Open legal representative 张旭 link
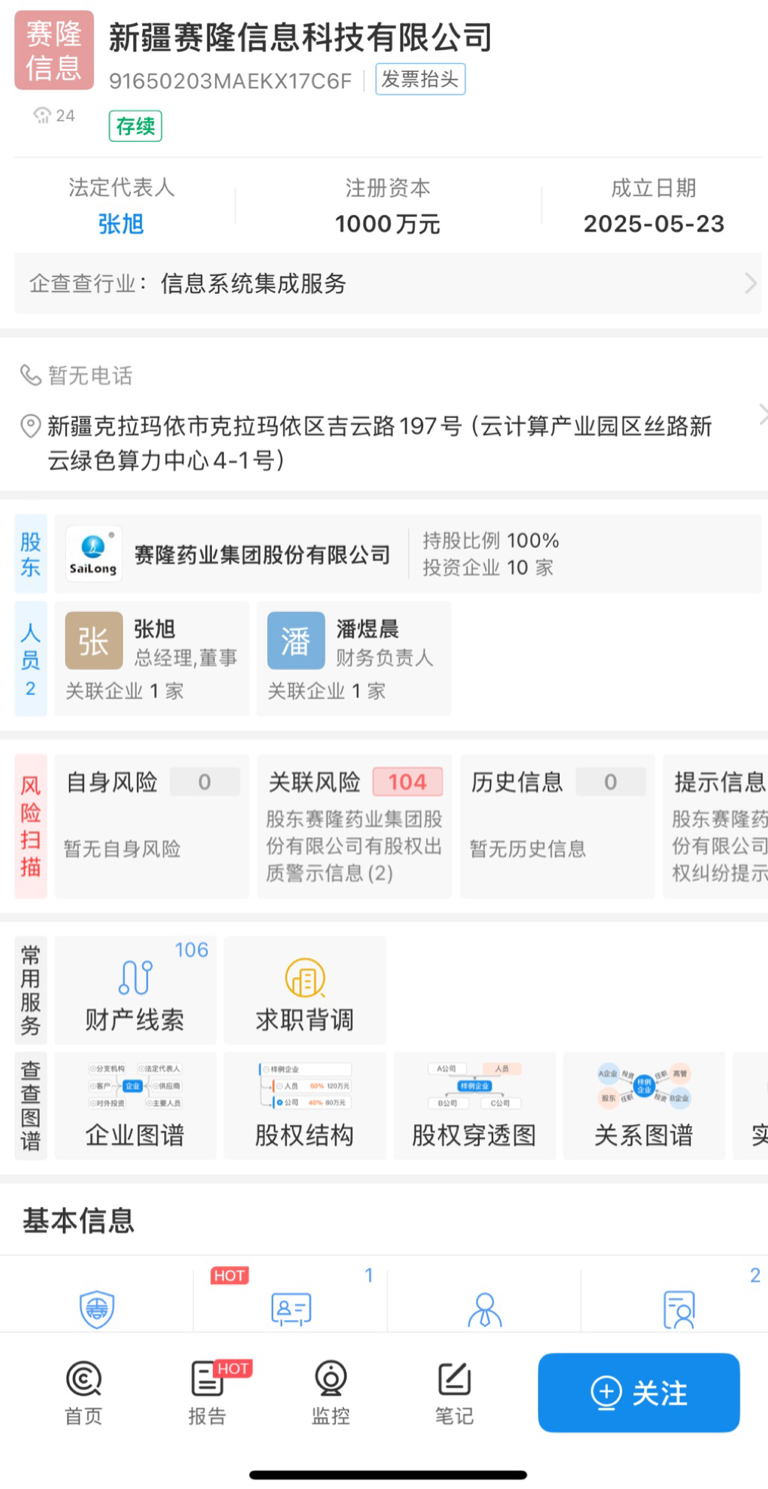The width and height of the screenshot is (768, 1489). pos(121,224)
